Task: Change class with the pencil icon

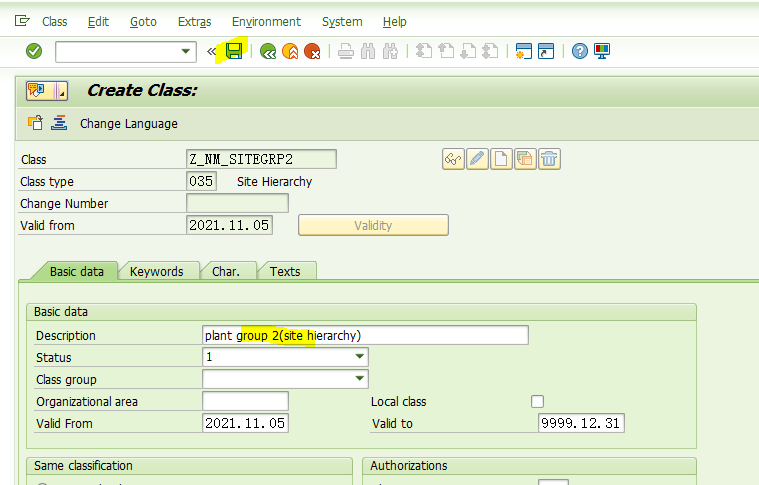Action: (x=477, y=159)
